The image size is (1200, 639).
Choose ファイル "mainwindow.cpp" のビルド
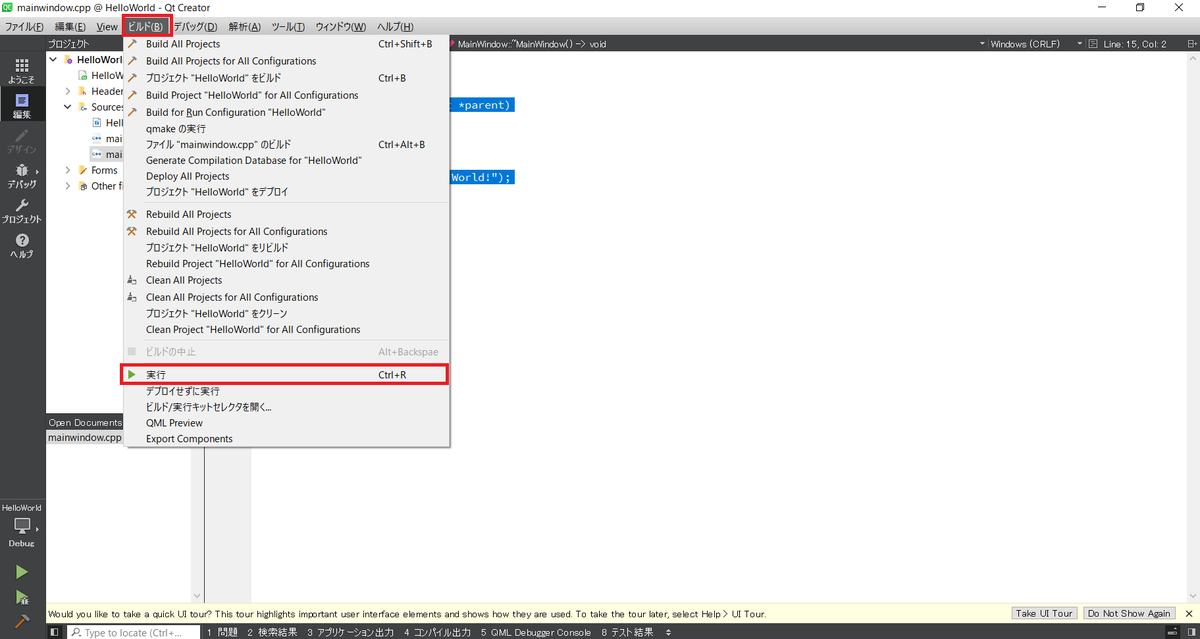click(286, 144)
